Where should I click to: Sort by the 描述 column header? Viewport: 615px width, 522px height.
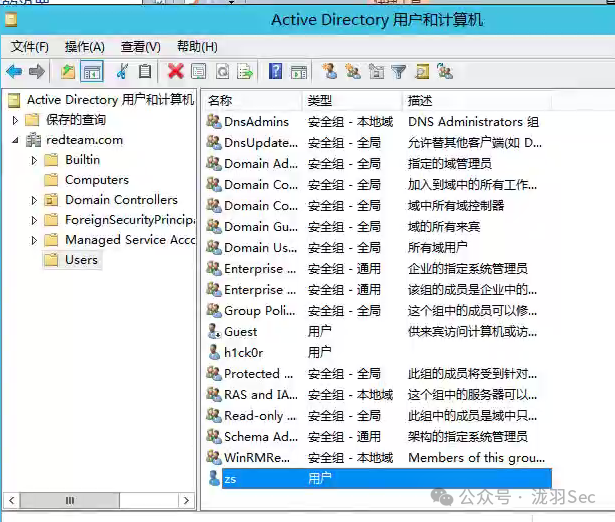tap(477, 101)
